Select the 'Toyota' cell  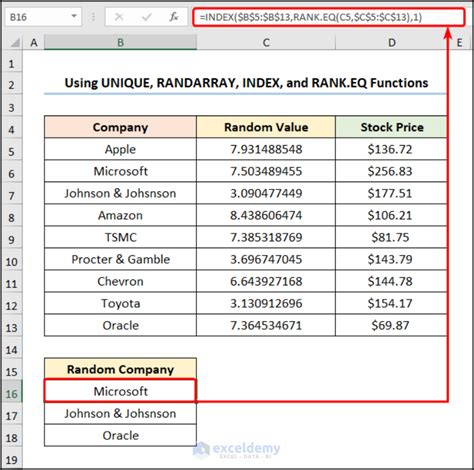point(120,303)
